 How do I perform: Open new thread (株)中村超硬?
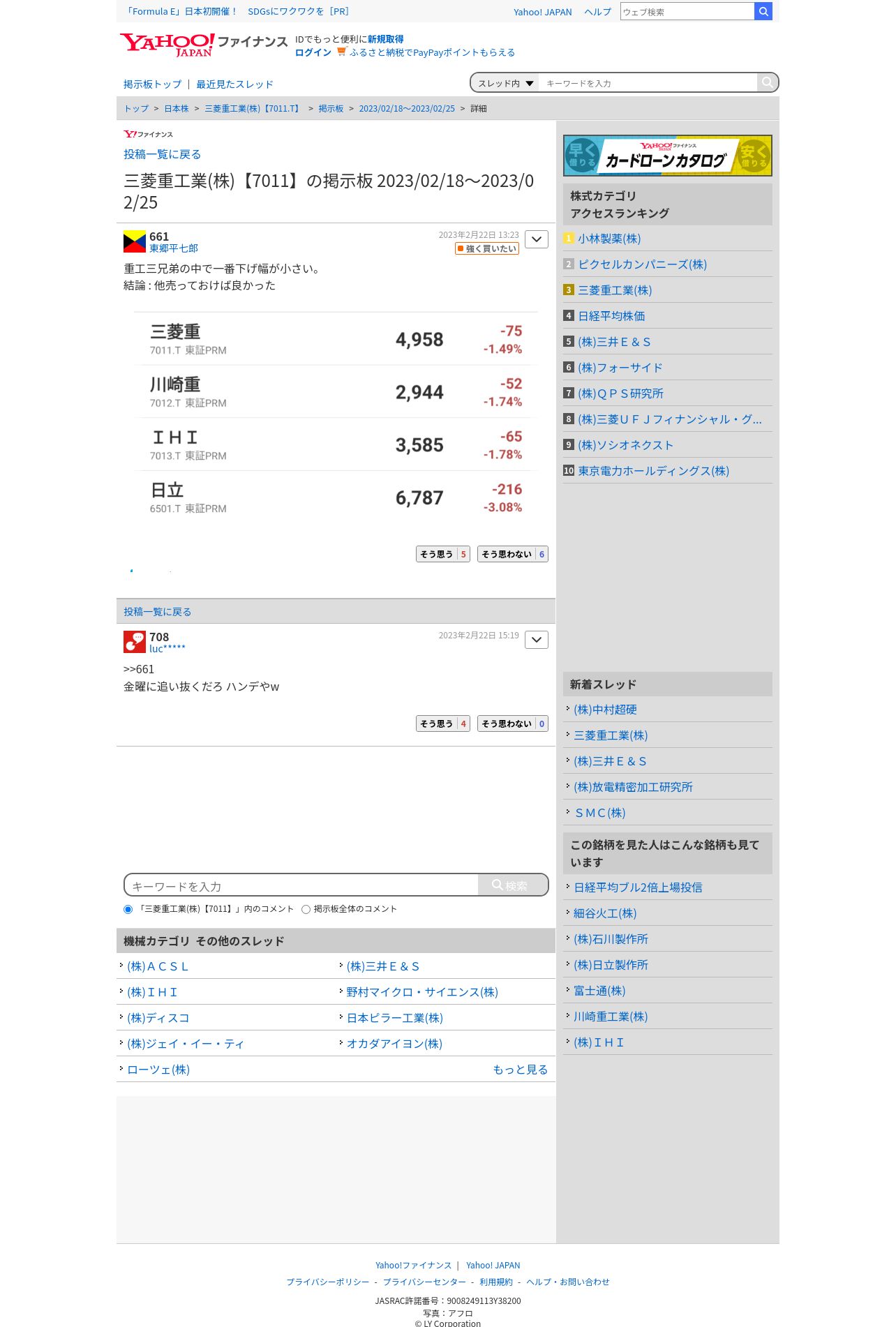point(605,710)
